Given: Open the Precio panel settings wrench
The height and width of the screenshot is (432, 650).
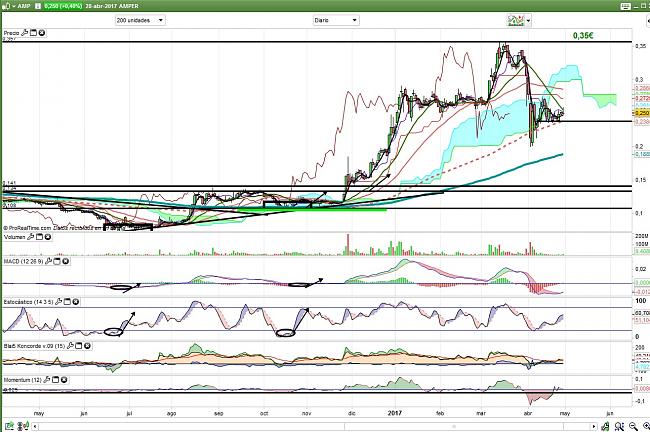Looking at the screenshot, I should pyautogui.click(x=24, y=33).
